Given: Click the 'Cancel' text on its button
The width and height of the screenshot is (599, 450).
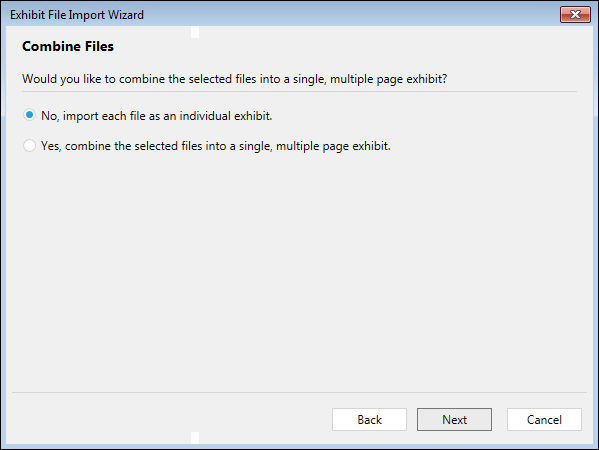Looking at the screenshot, I should (544, 420).
